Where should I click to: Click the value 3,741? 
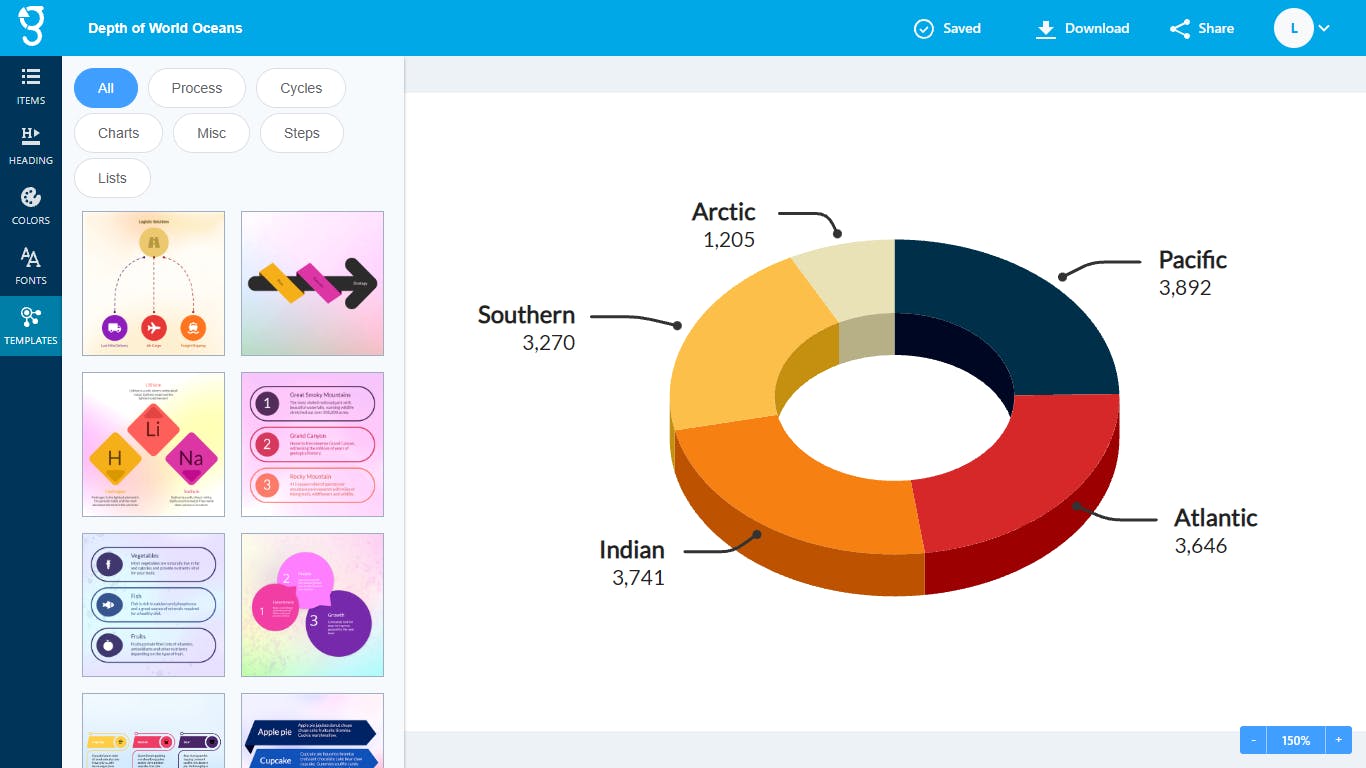[639, 578]
